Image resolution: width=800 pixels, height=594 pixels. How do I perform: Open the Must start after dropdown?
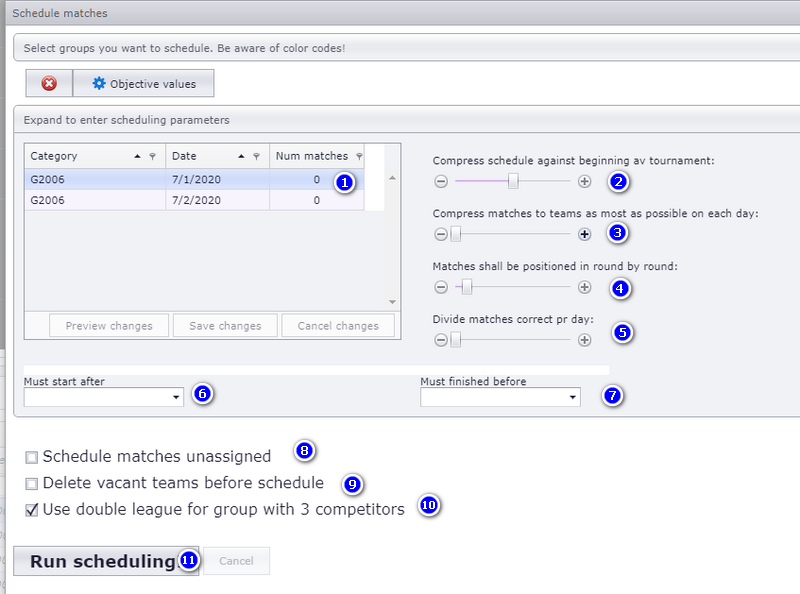point(176,397)
